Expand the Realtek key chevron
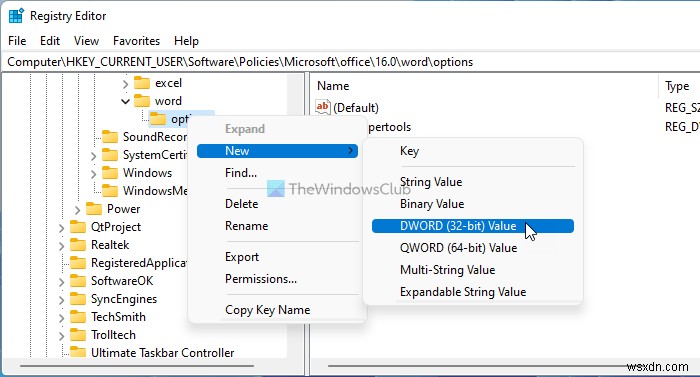This screenshot has height=377, width=700. pos(61,246)
